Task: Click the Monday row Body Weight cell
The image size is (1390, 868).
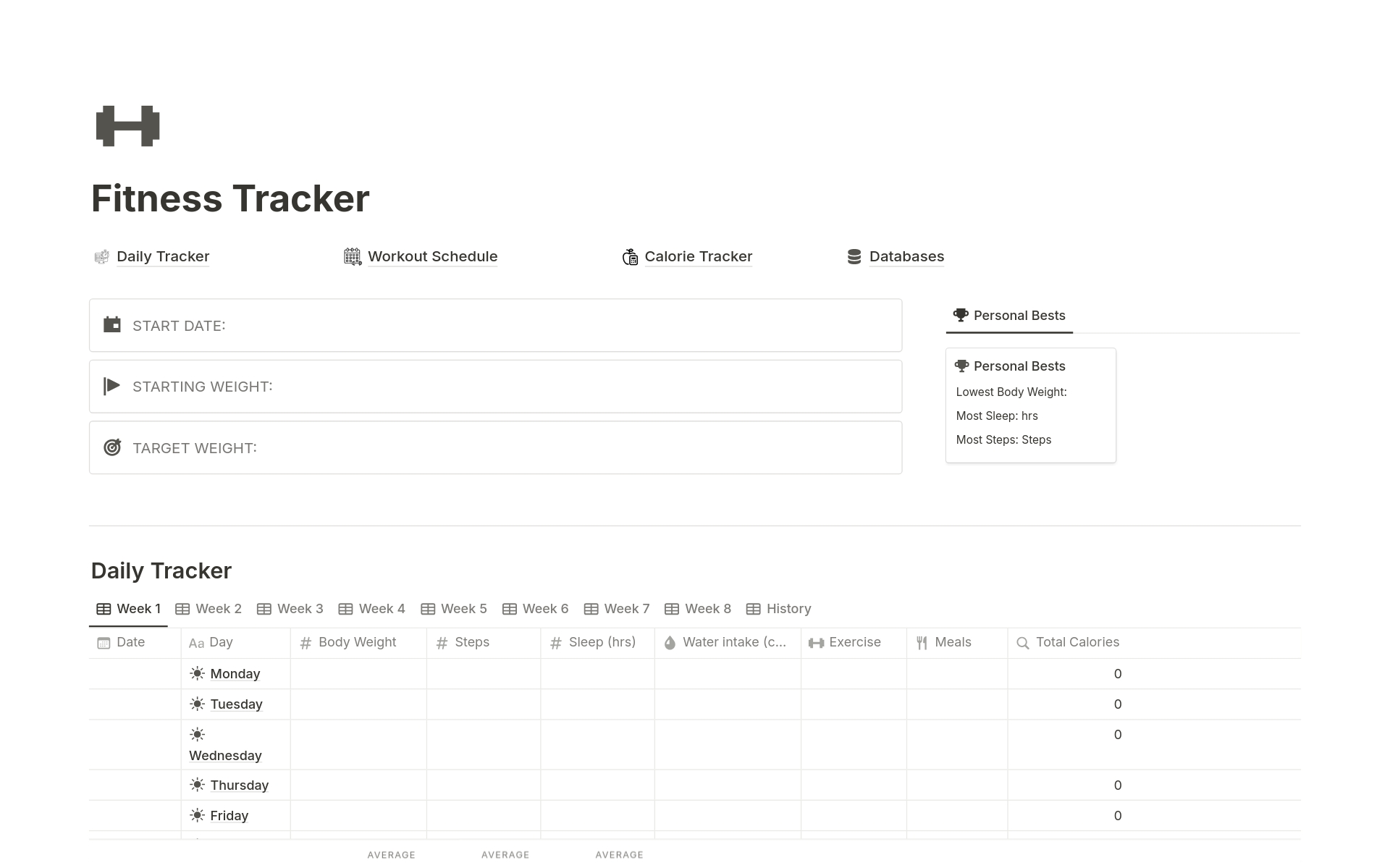Action: (x=357, y=673)
